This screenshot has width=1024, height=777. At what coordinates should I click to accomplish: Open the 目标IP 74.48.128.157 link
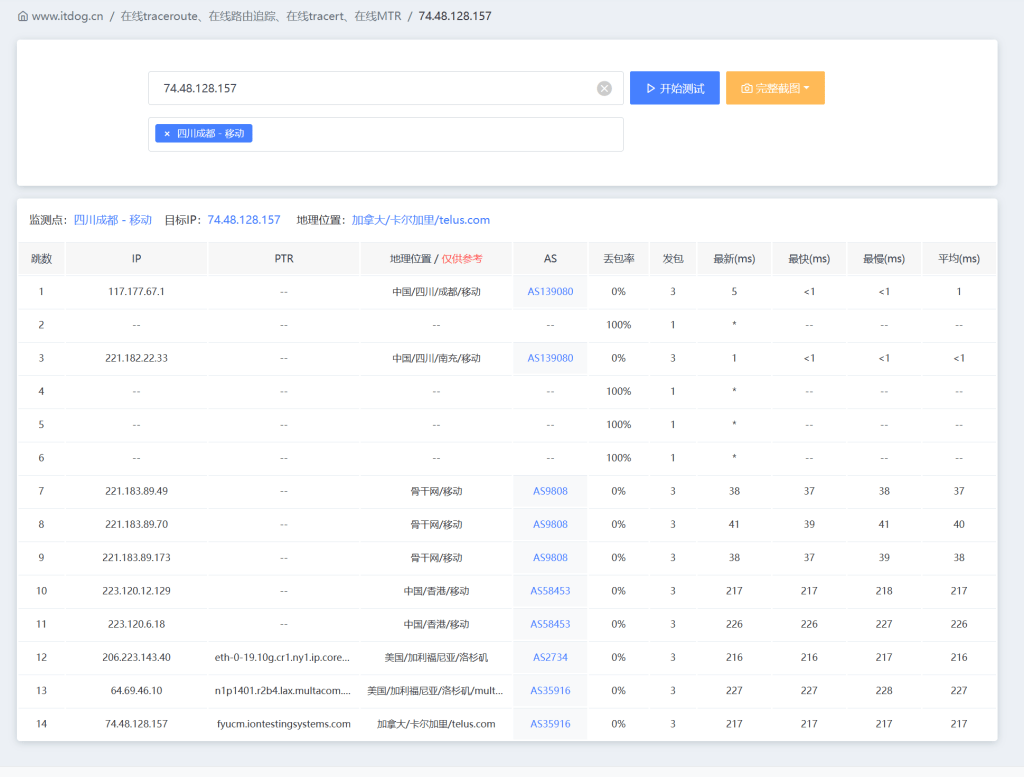[x=244, y=220]
